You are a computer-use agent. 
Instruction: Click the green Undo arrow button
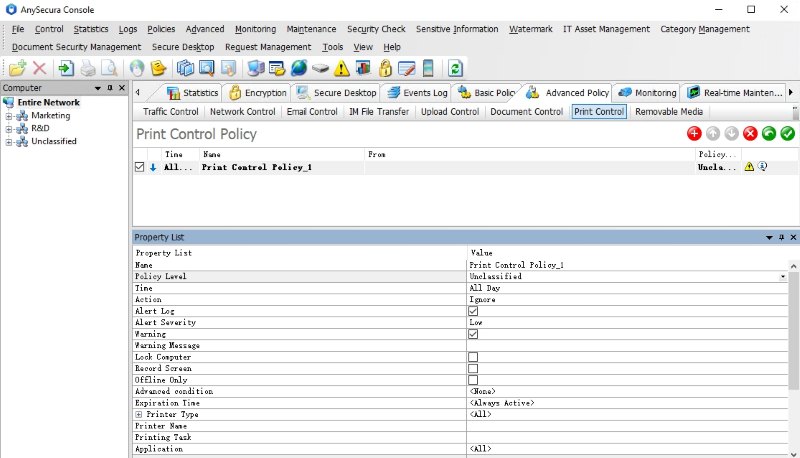[x=768, y=134]
